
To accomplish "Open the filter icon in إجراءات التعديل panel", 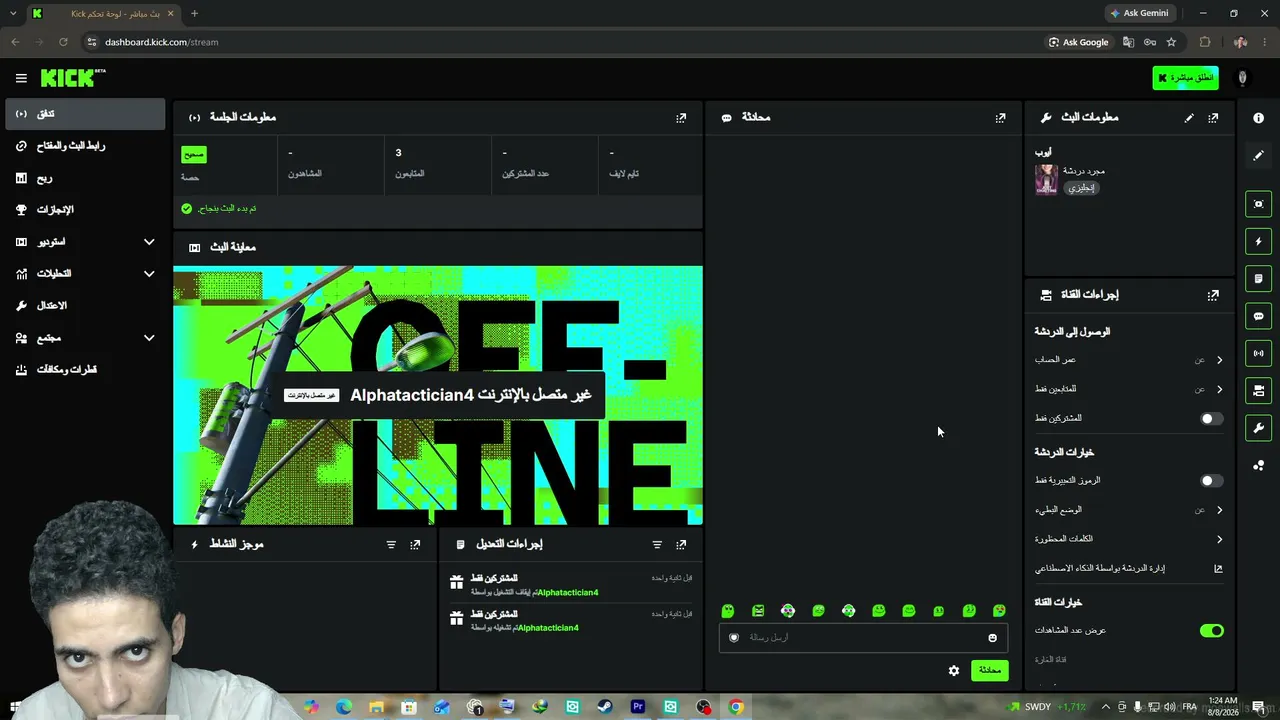I will [657, 545].
